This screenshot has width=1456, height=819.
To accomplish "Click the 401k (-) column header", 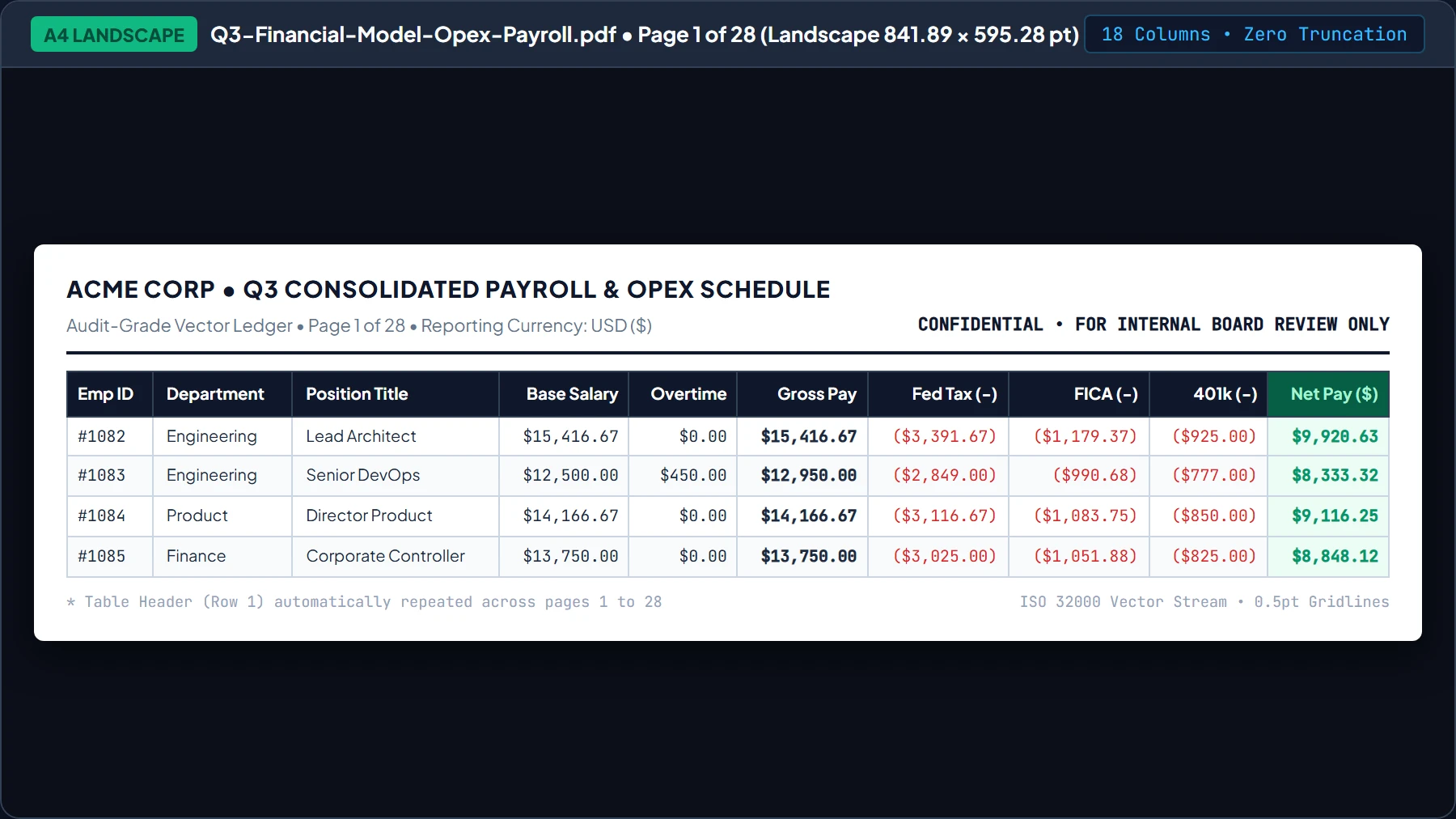I will (1208, 394).
